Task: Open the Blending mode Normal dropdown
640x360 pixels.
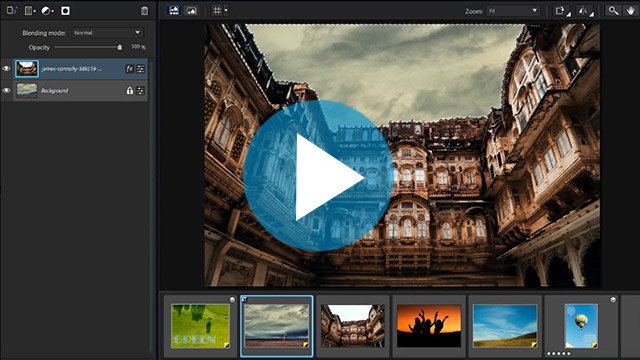Action: tap(107, 33)
